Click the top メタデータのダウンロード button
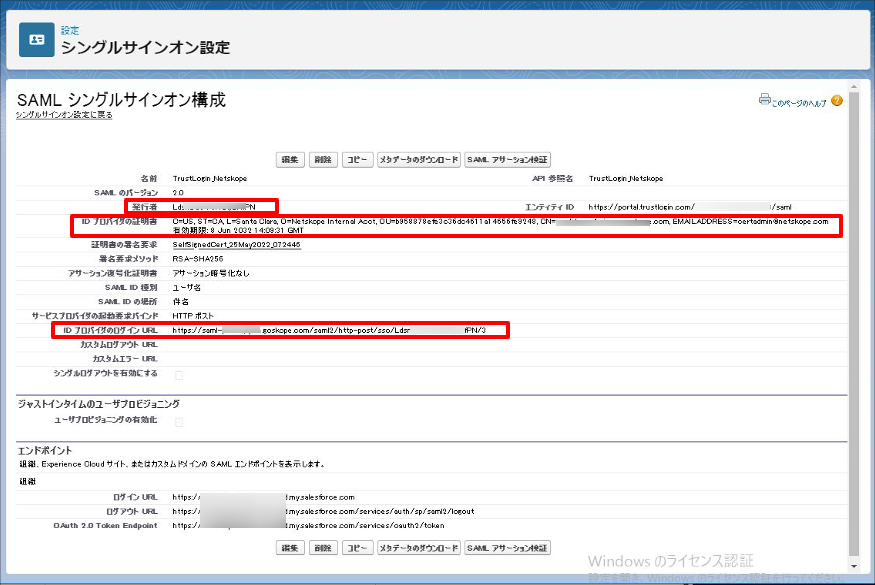The image size is (875, 585). click(x=419, y=160)
